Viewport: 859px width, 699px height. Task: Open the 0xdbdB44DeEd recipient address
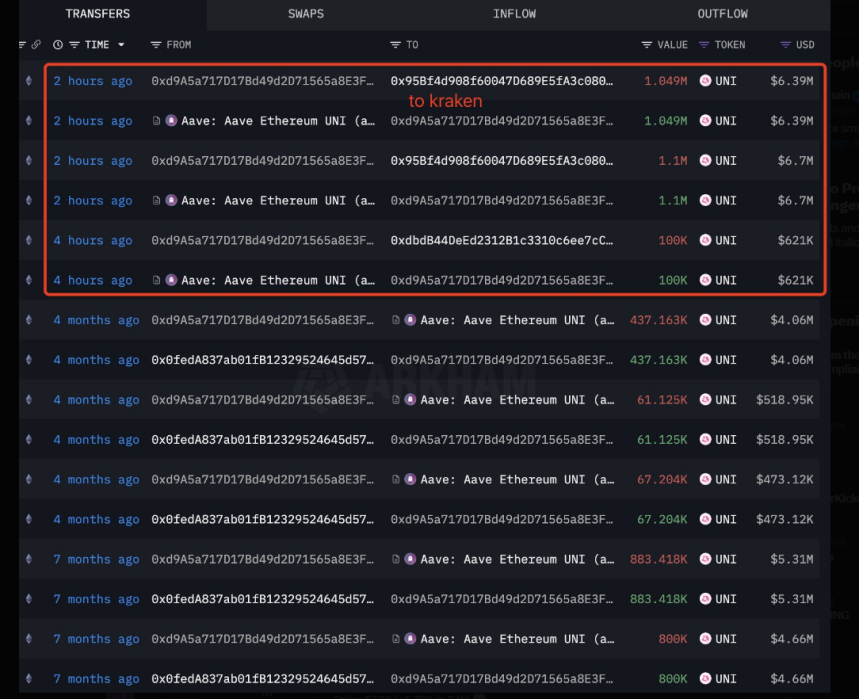[502, 241]
